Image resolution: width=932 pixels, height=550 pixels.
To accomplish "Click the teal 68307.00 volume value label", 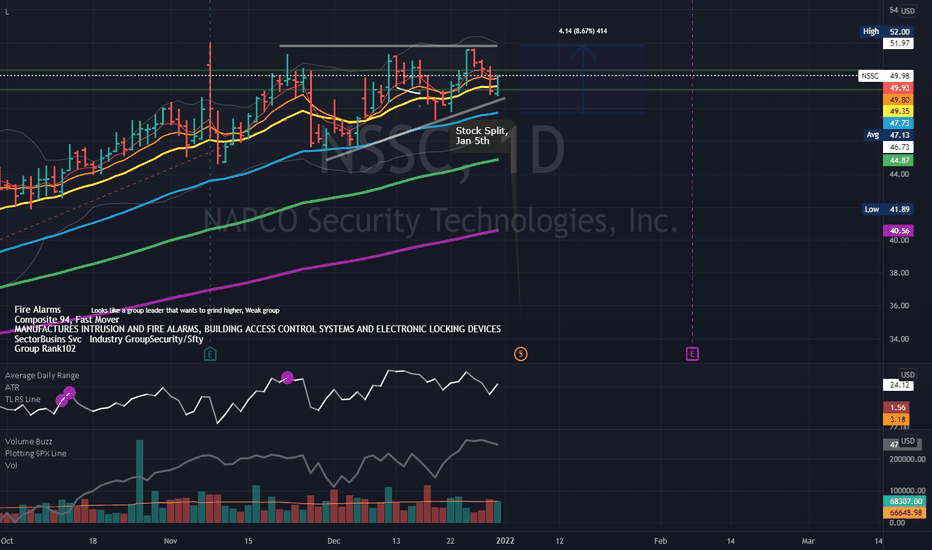I will click(x=905, y=501).
